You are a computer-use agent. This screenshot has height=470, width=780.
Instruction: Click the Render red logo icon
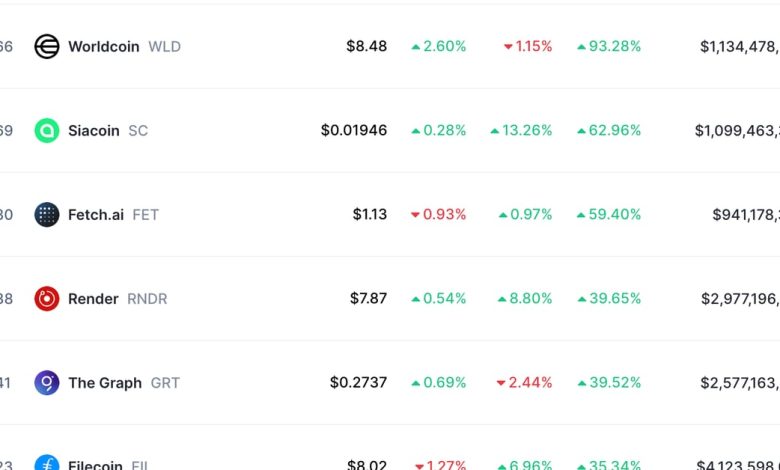click(x=47, y=298)
